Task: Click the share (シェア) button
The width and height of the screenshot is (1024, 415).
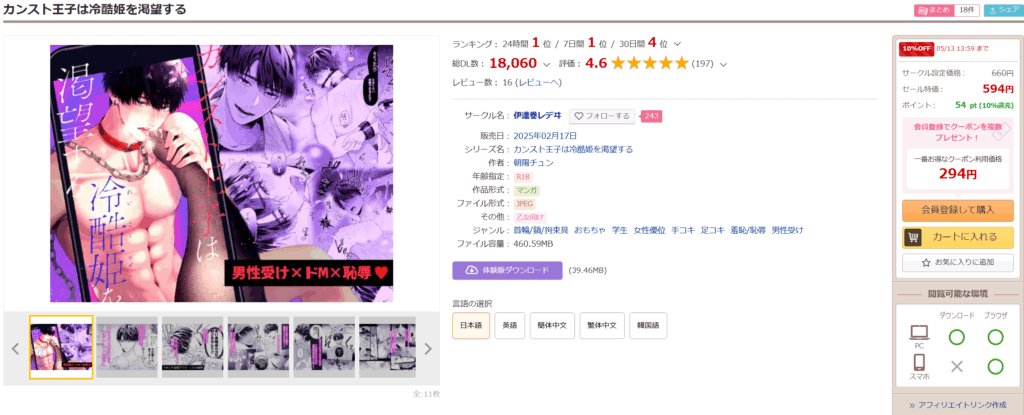Action: 1003,10
